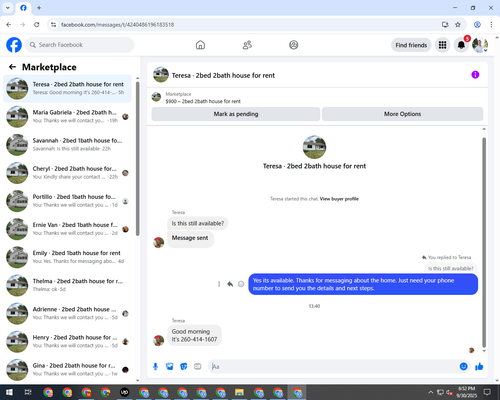The image size is (500, 400).
Task: Open the Emily conversation
Action: (x=67, y=257)
